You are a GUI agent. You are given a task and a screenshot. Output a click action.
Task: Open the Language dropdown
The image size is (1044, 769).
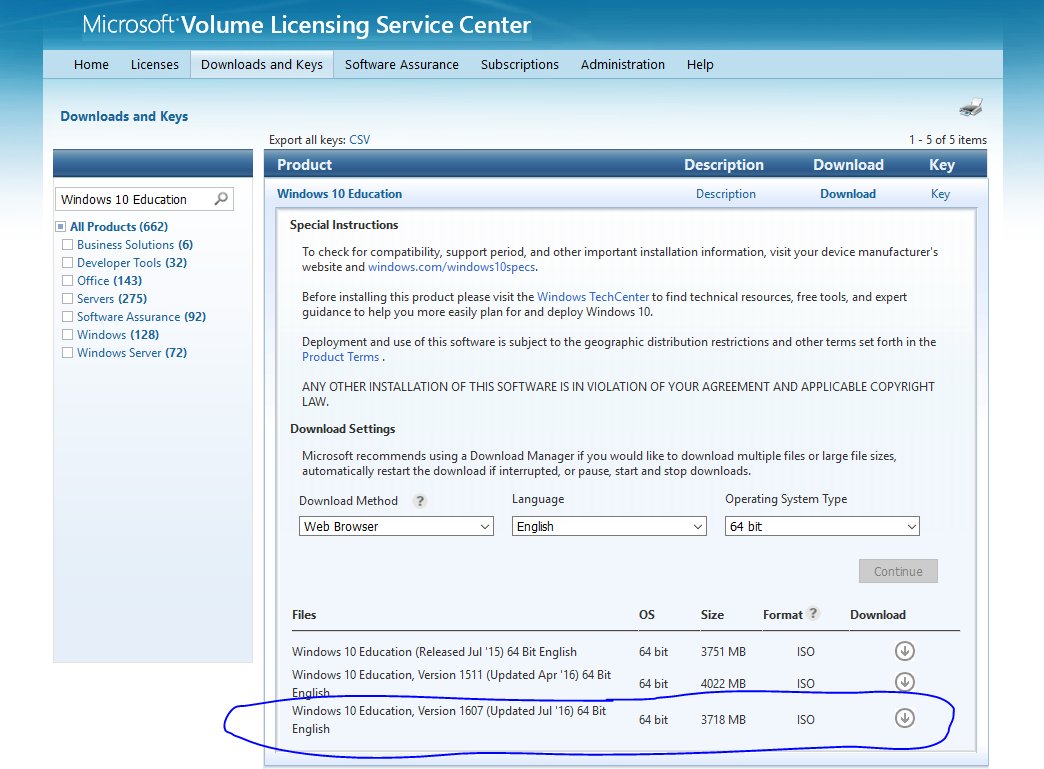[x=609, y=526]
